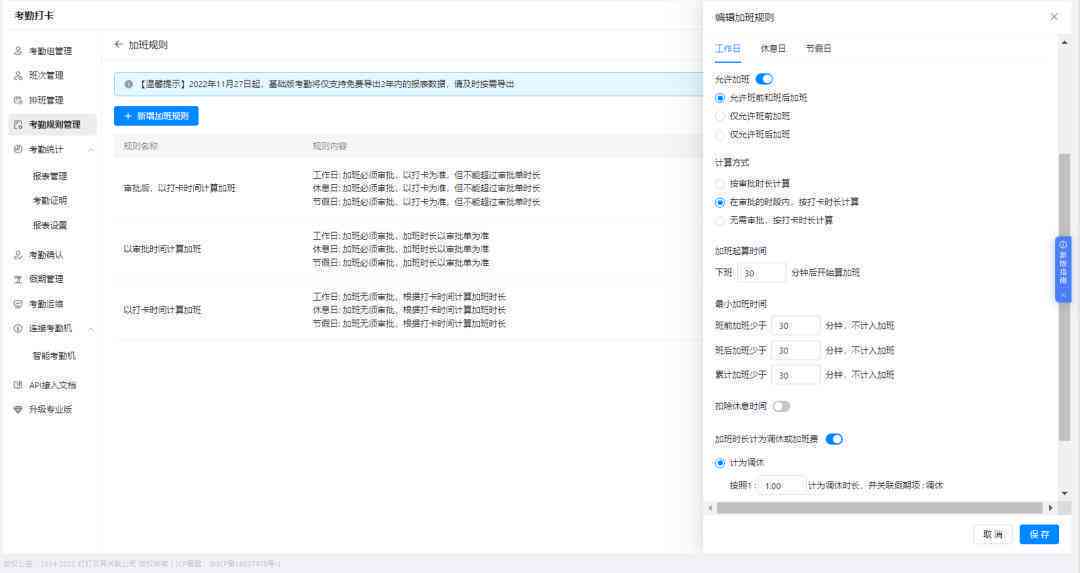Switch to the 工作日 tab
This screenshot has height=573, width=1080.
point(727,48)
